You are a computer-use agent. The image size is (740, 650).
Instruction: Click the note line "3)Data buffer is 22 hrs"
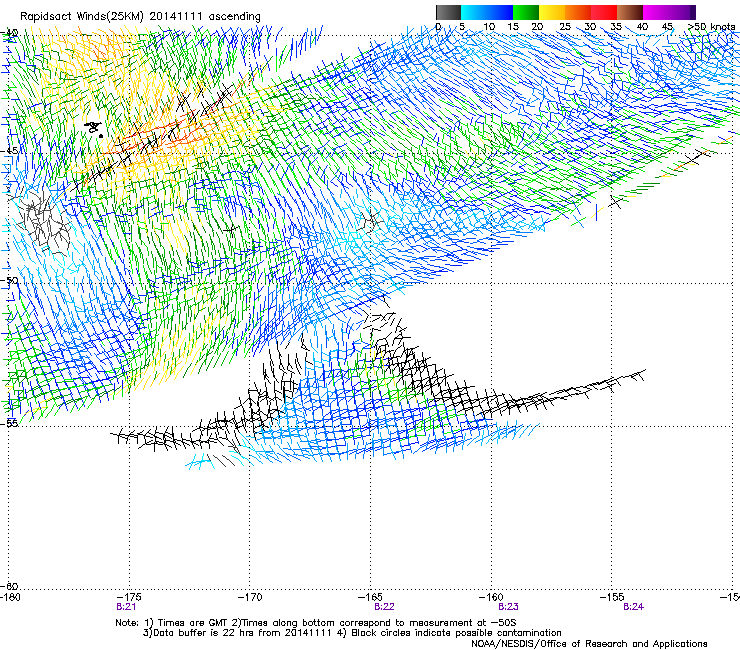point(352,633)
